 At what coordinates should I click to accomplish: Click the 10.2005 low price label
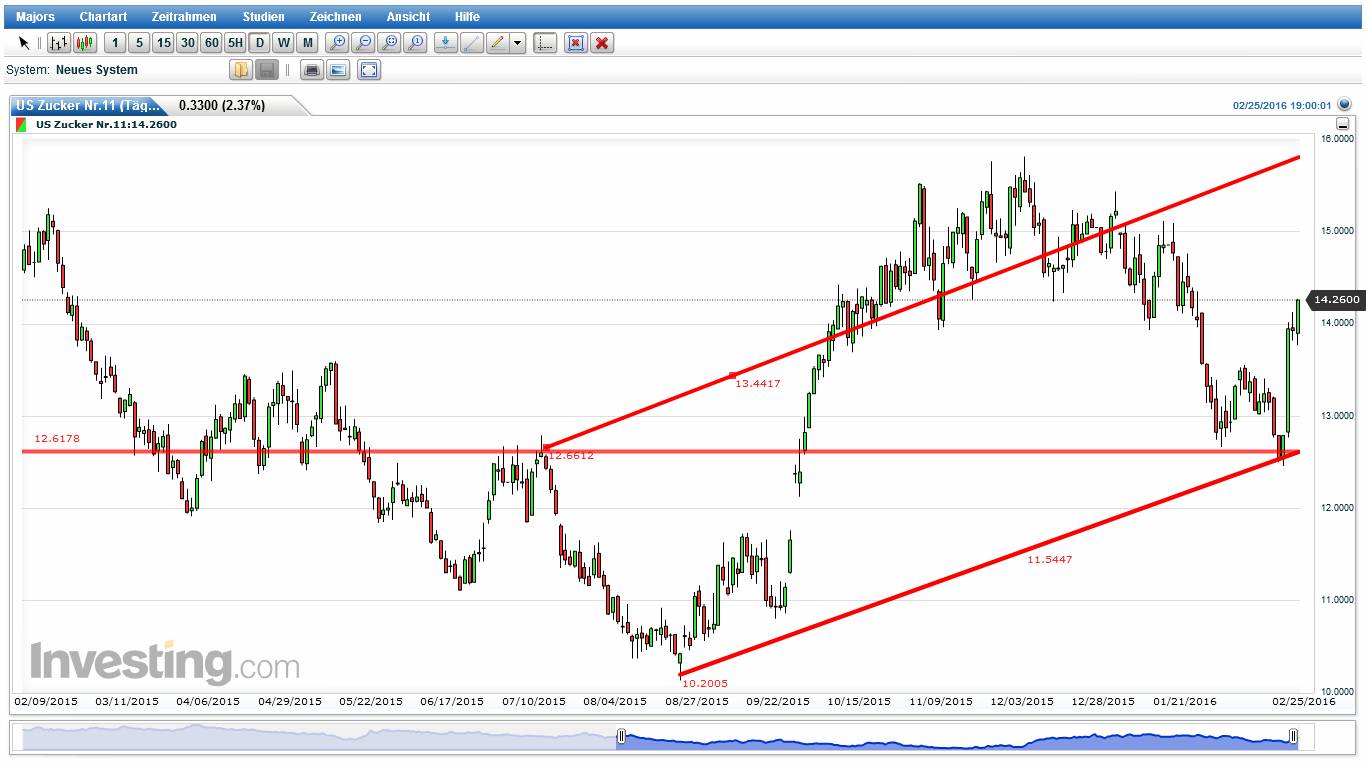click(x=705, y=683)
